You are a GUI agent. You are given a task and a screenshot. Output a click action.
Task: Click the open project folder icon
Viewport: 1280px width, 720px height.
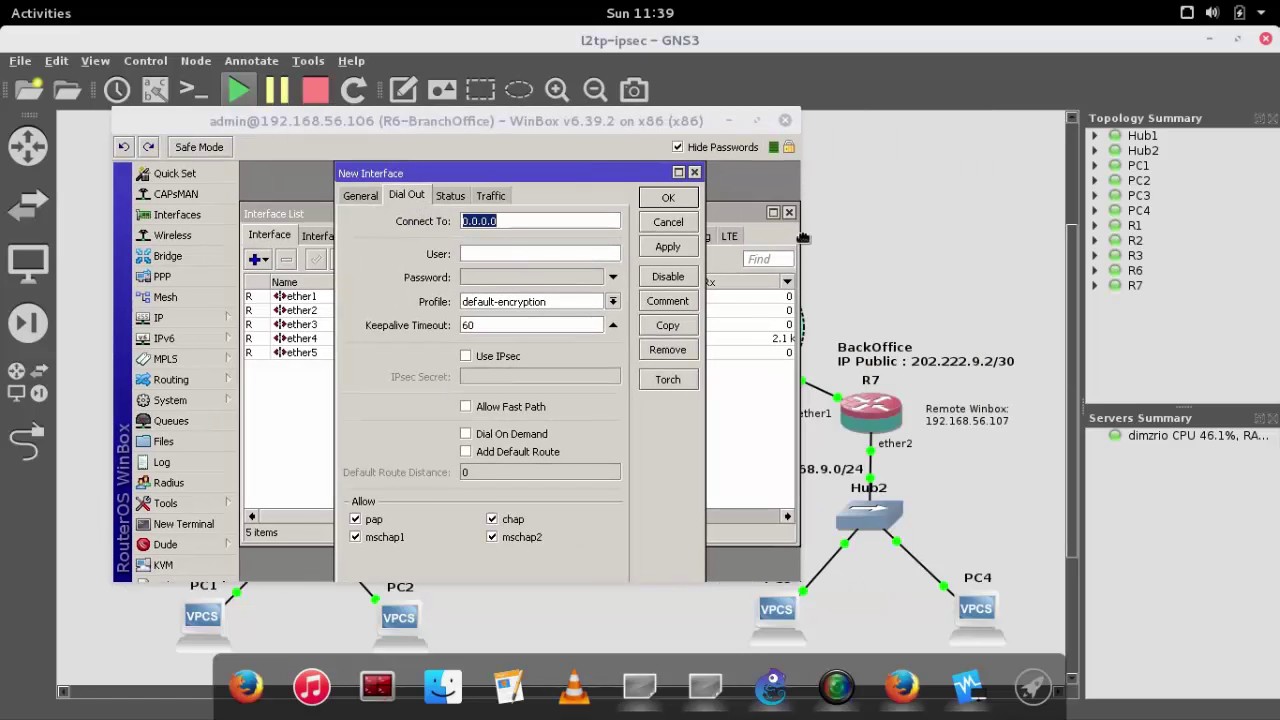pyautogui.click(x=67, y=90)
